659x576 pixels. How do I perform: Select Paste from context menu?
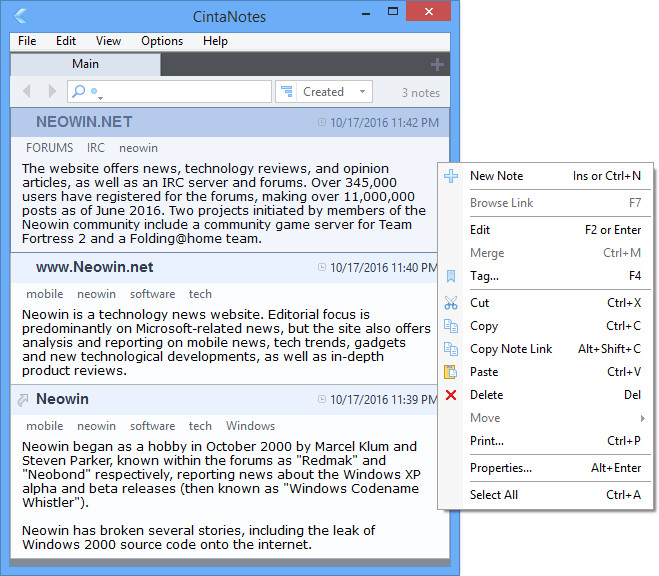pos(546,372)
